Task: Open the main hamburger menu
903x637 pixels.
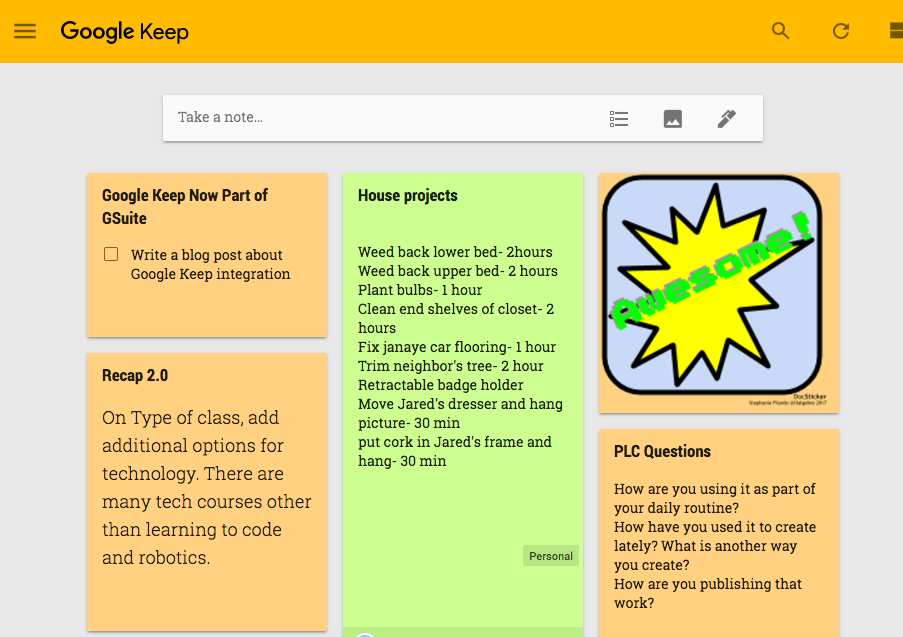Action: point(25,31)
